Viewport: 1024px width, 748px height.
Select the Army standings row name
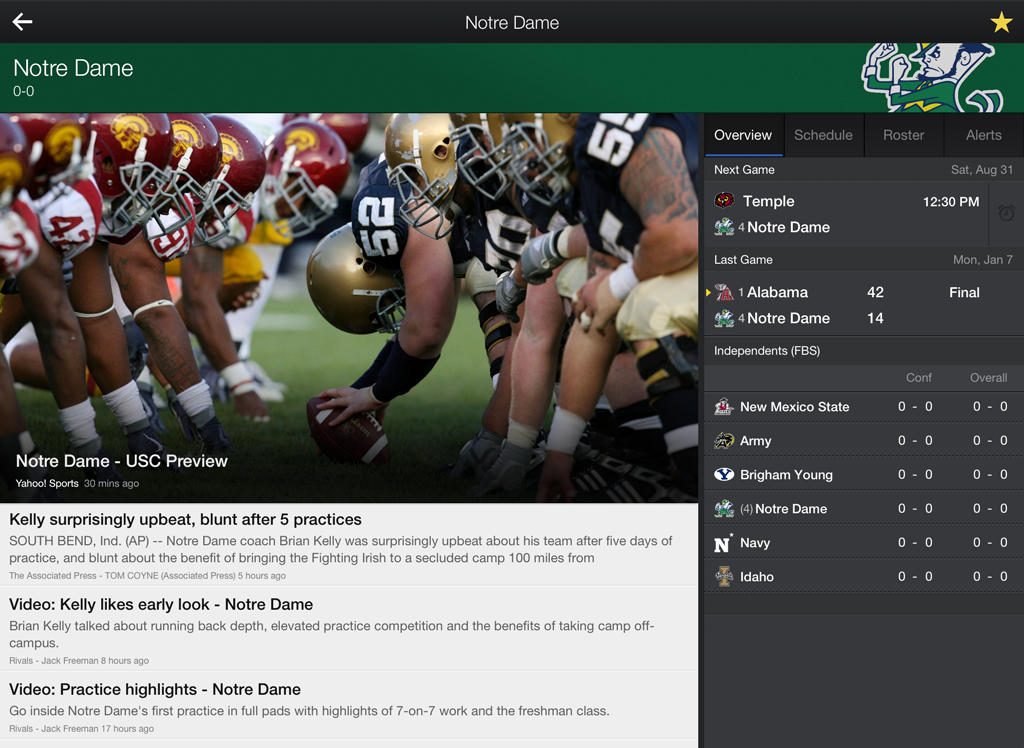pyautogui.click(x=756, y=441)
